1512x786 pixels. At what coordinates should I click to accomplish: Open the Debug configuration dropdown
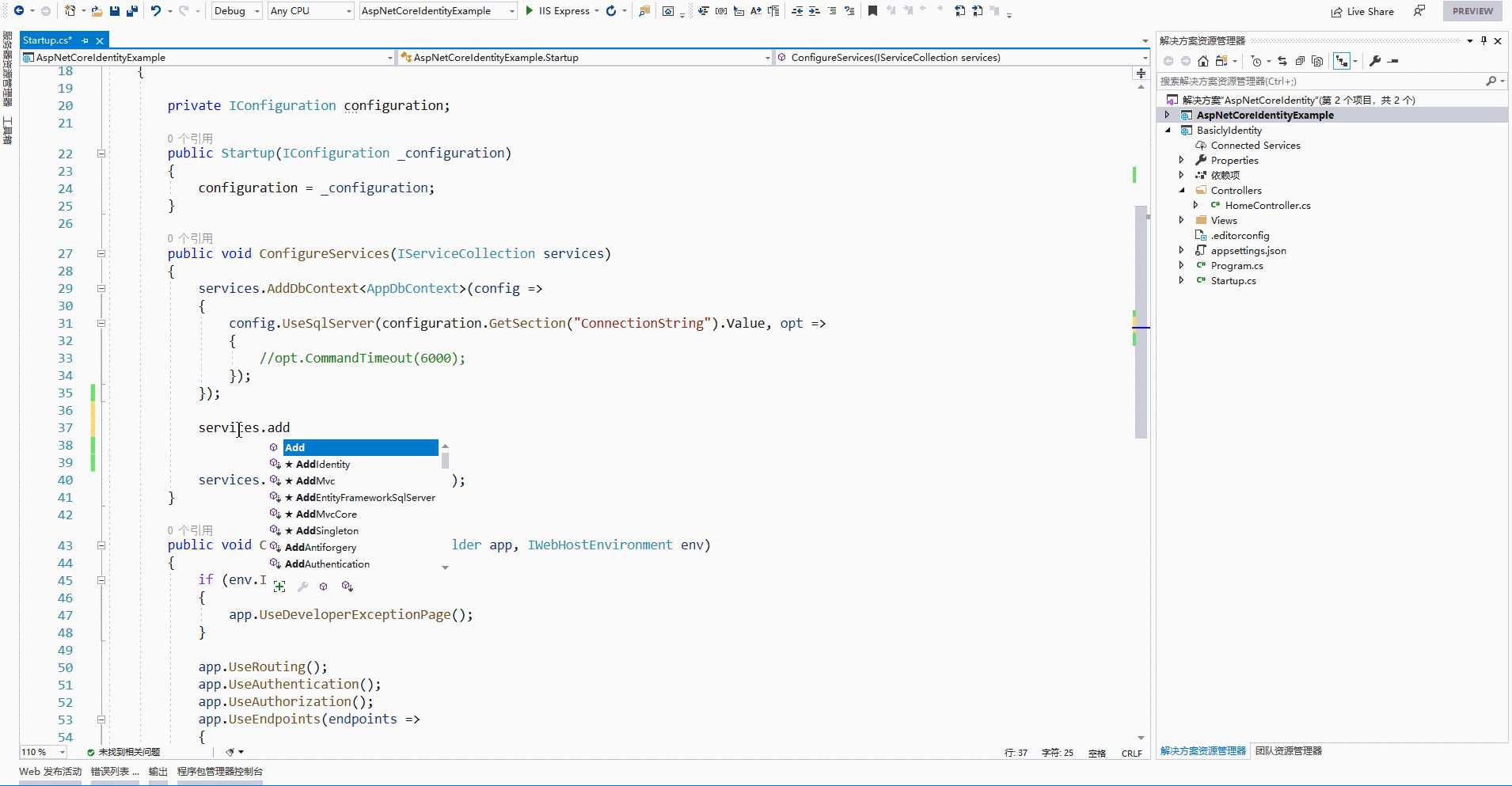(237, 11)
